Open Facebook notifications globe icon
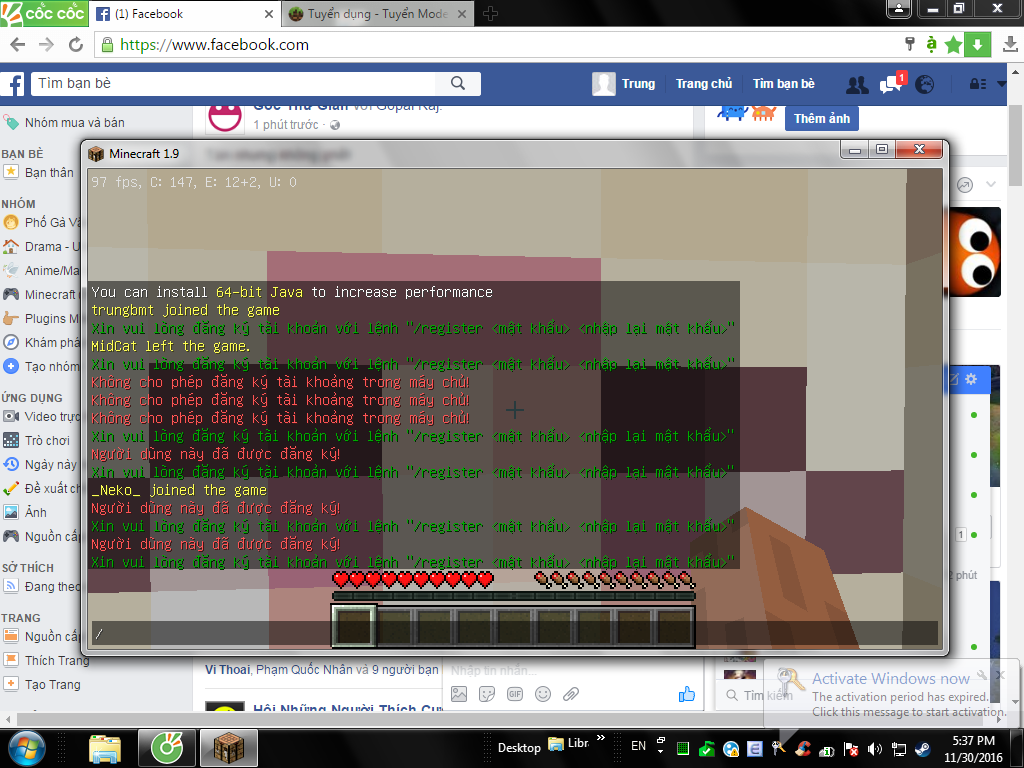 point(924,84)
